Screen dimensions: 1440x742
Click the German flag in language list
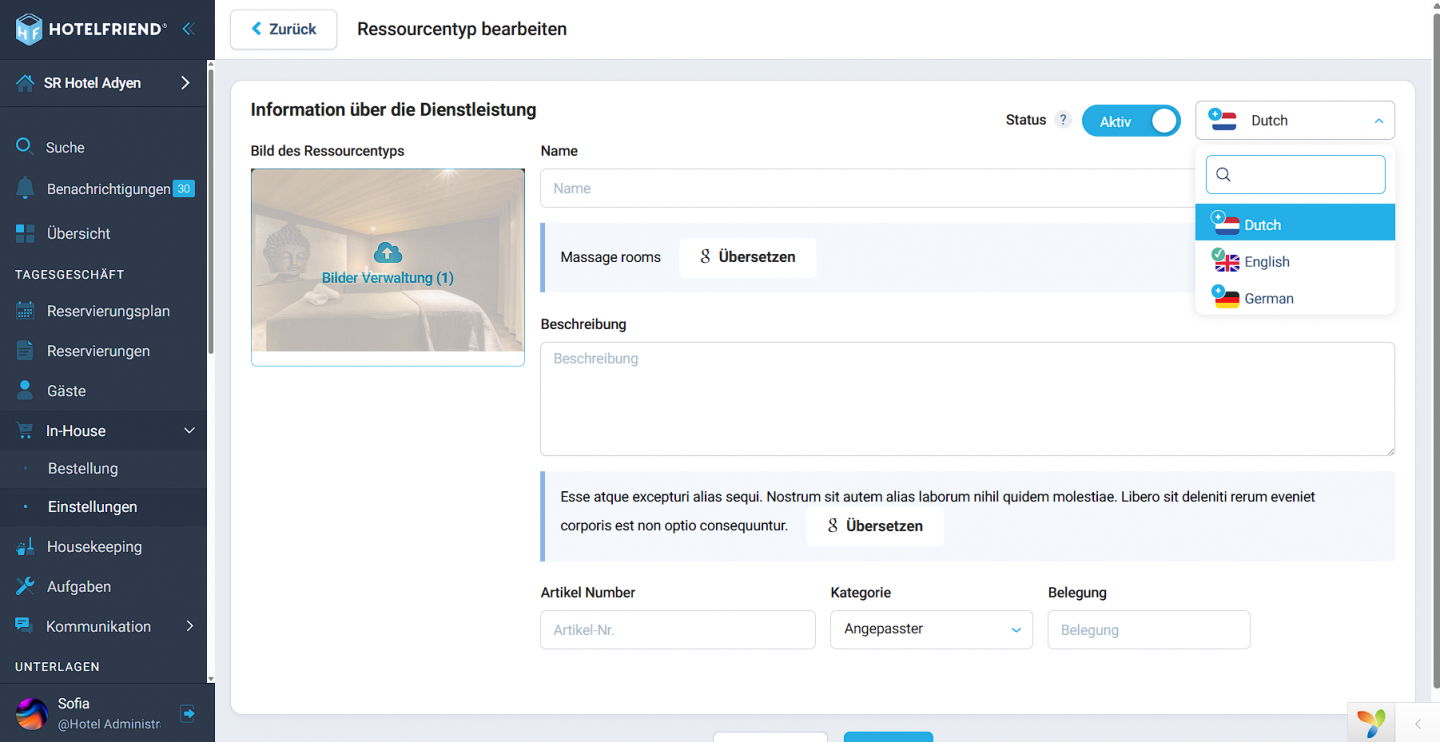pyautogui.click(x=1226, y=298)
